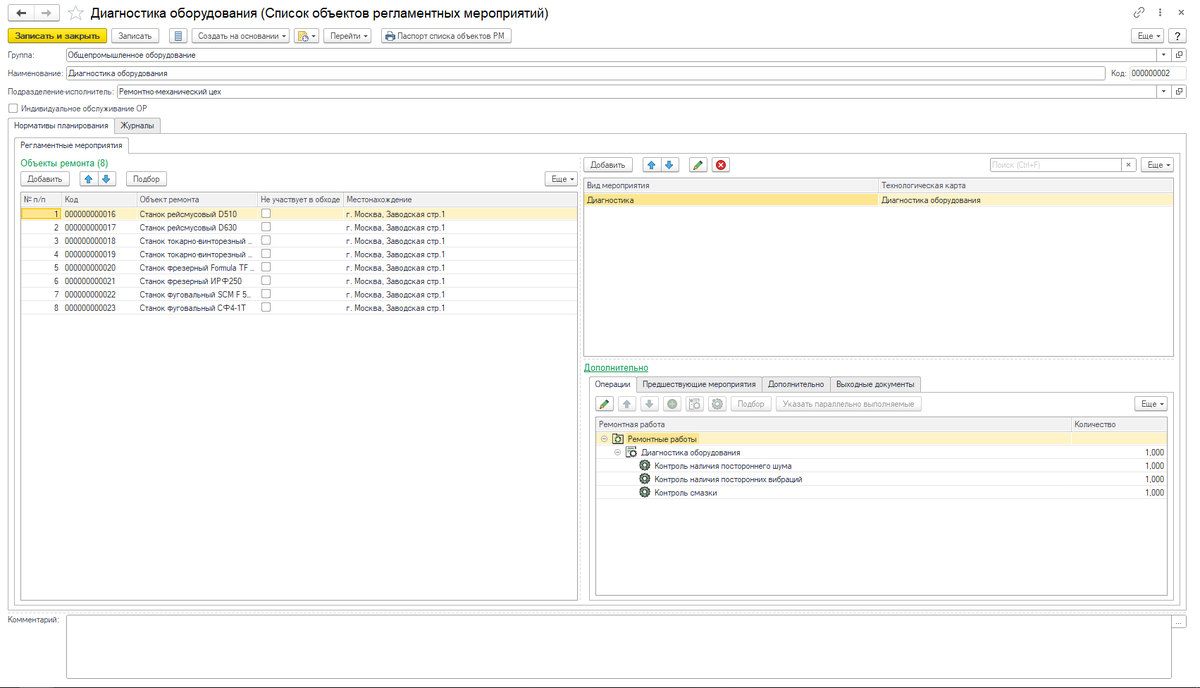Toggle Индивидуальное обслуживание ОР checkbox
Screen dimensions: 1200x688
(12, 108)
